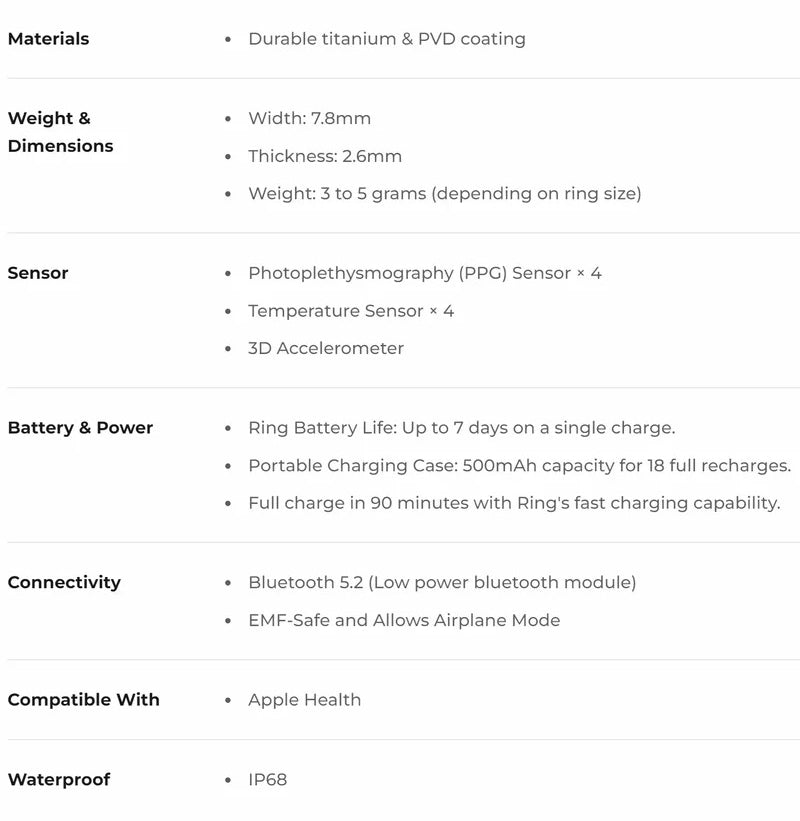800x821 pixels.
Task: Click the Thickness: 2.6mm line
Action: pyautogui.click(x=325, y=156)
